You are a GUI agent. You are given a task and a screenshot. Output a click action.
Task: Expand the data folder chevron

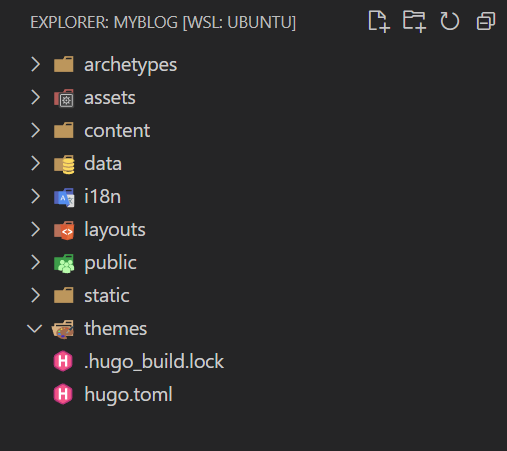[35, 163]
